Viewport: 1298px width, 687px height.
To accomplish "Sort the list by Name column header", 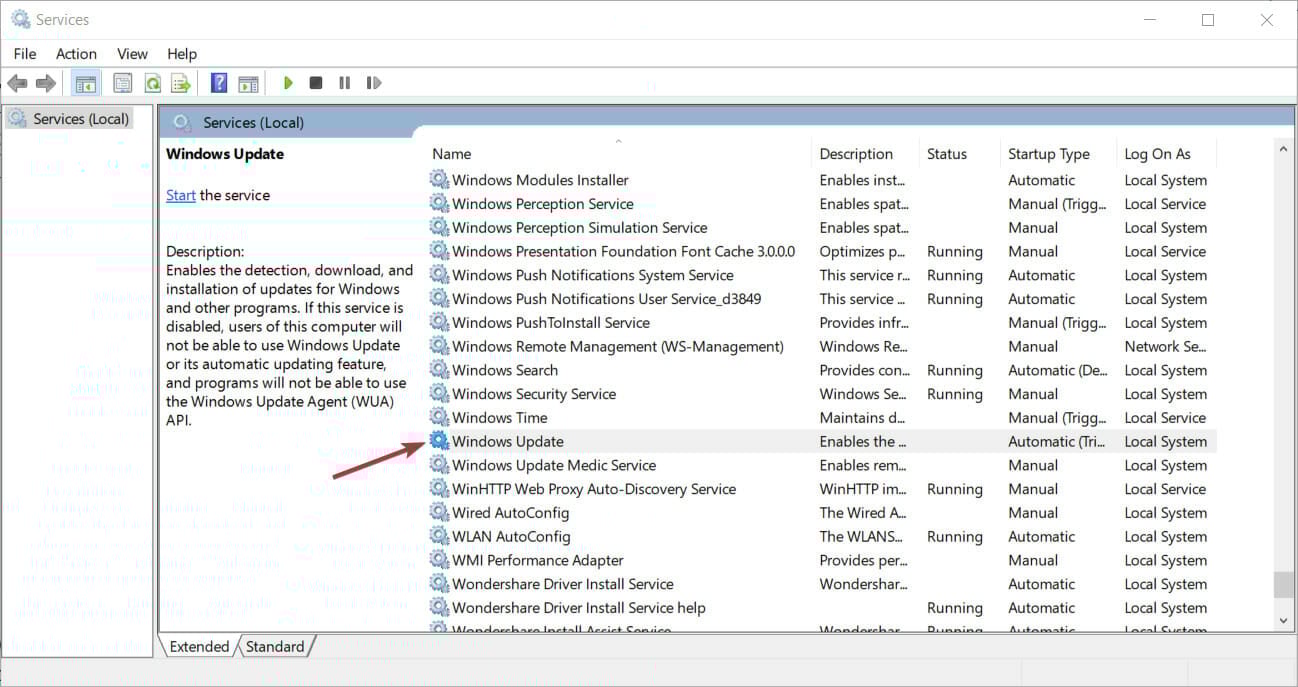I will pos(452,154).
